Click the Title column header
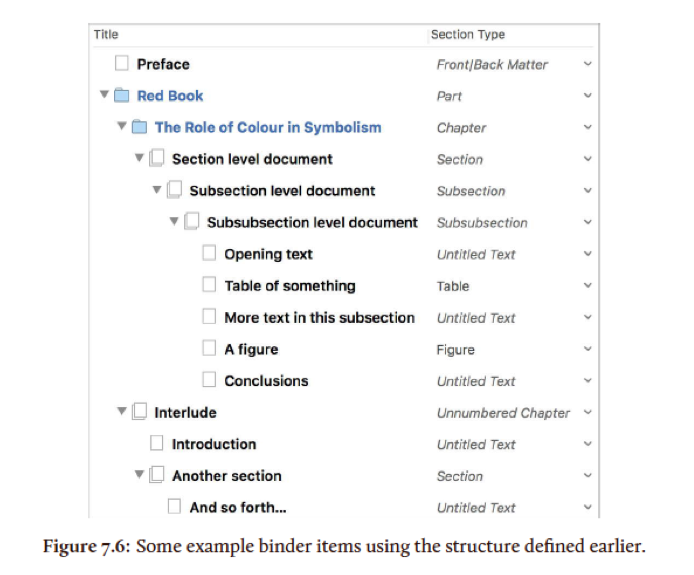Viewport: 694px width, 575px height. [106, 35]
